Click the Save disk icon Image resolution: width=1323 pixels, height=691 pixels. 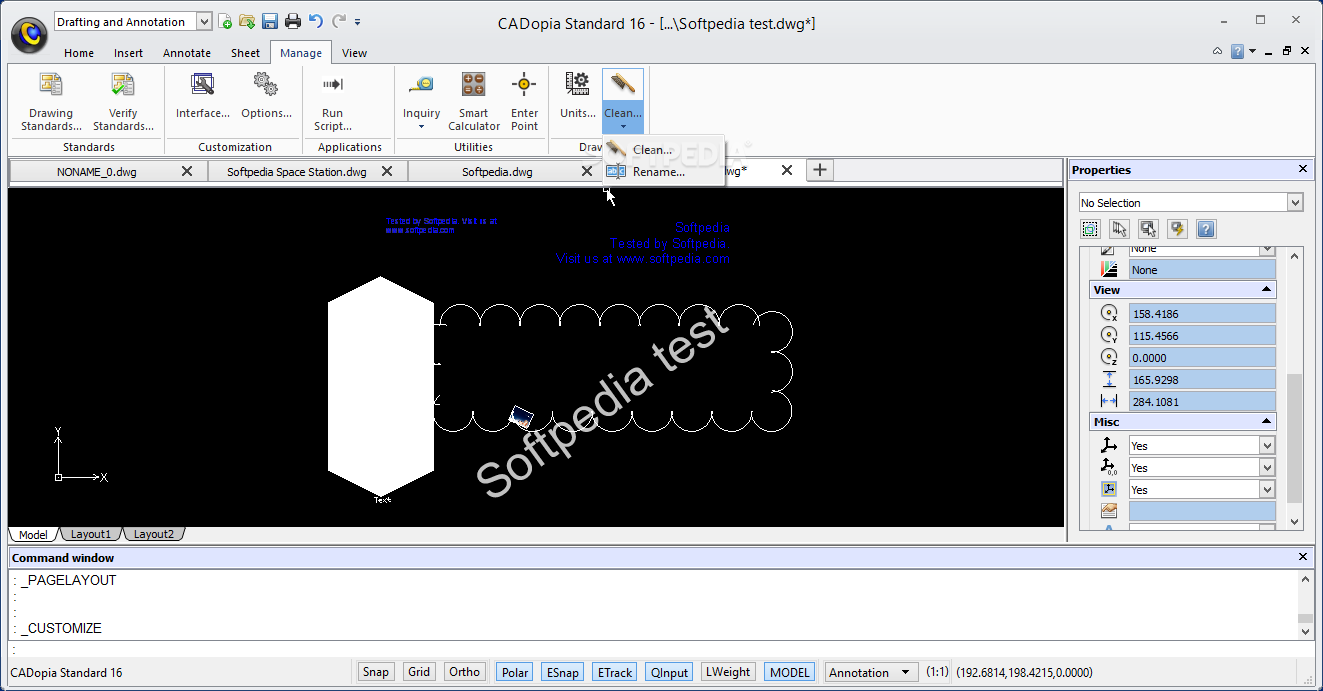pyautogui.click(x=270, y=21)
